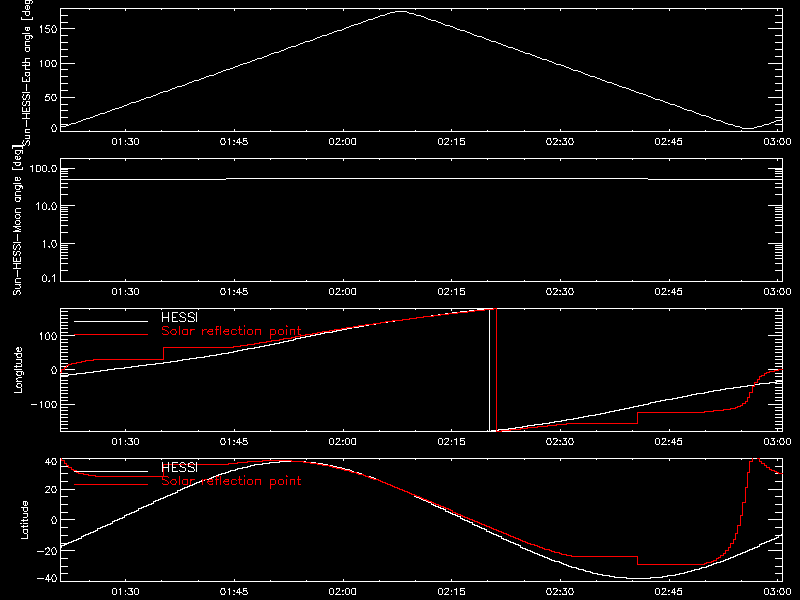The height and width of the screenshot is (600, 800).
Task: Click 01:45 under the Moon angle plot
Action: tap(234, 292)
